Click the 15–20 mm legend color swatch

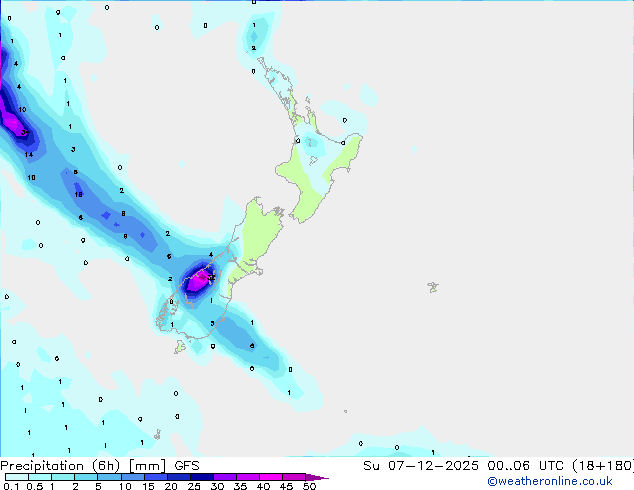pyautogui.click(x=155, y=477)
